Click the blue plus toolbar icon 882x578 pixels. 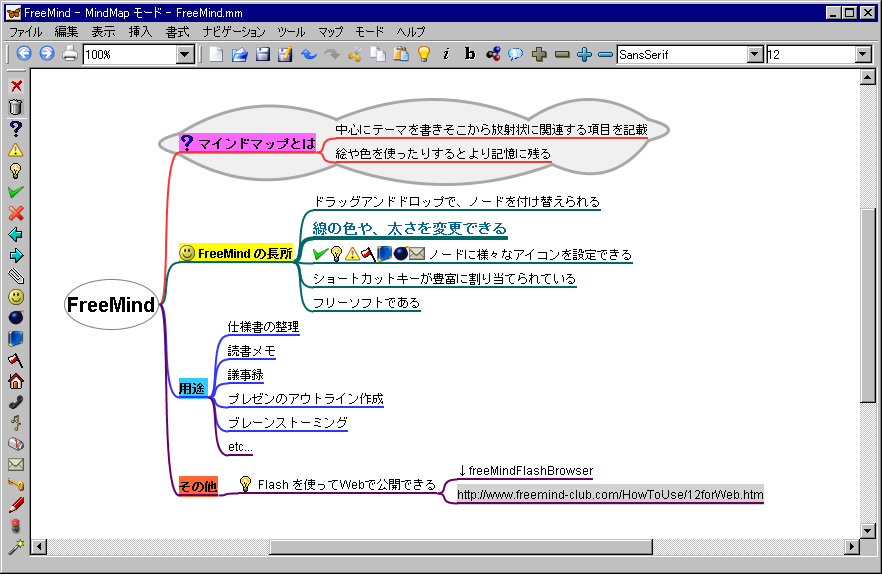point(584,55)
